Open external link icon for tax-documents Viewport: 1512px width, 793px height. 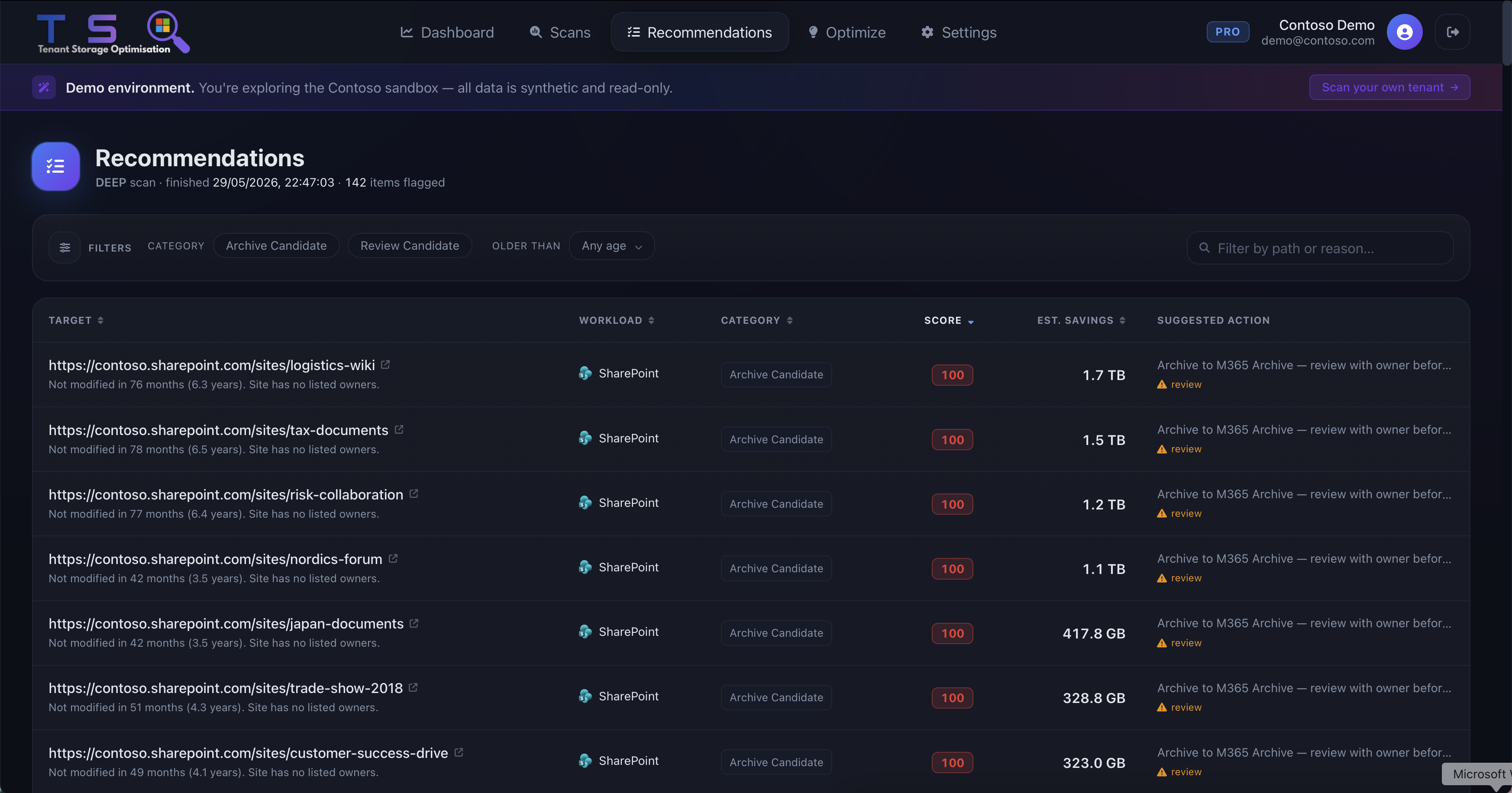point(399,430)
